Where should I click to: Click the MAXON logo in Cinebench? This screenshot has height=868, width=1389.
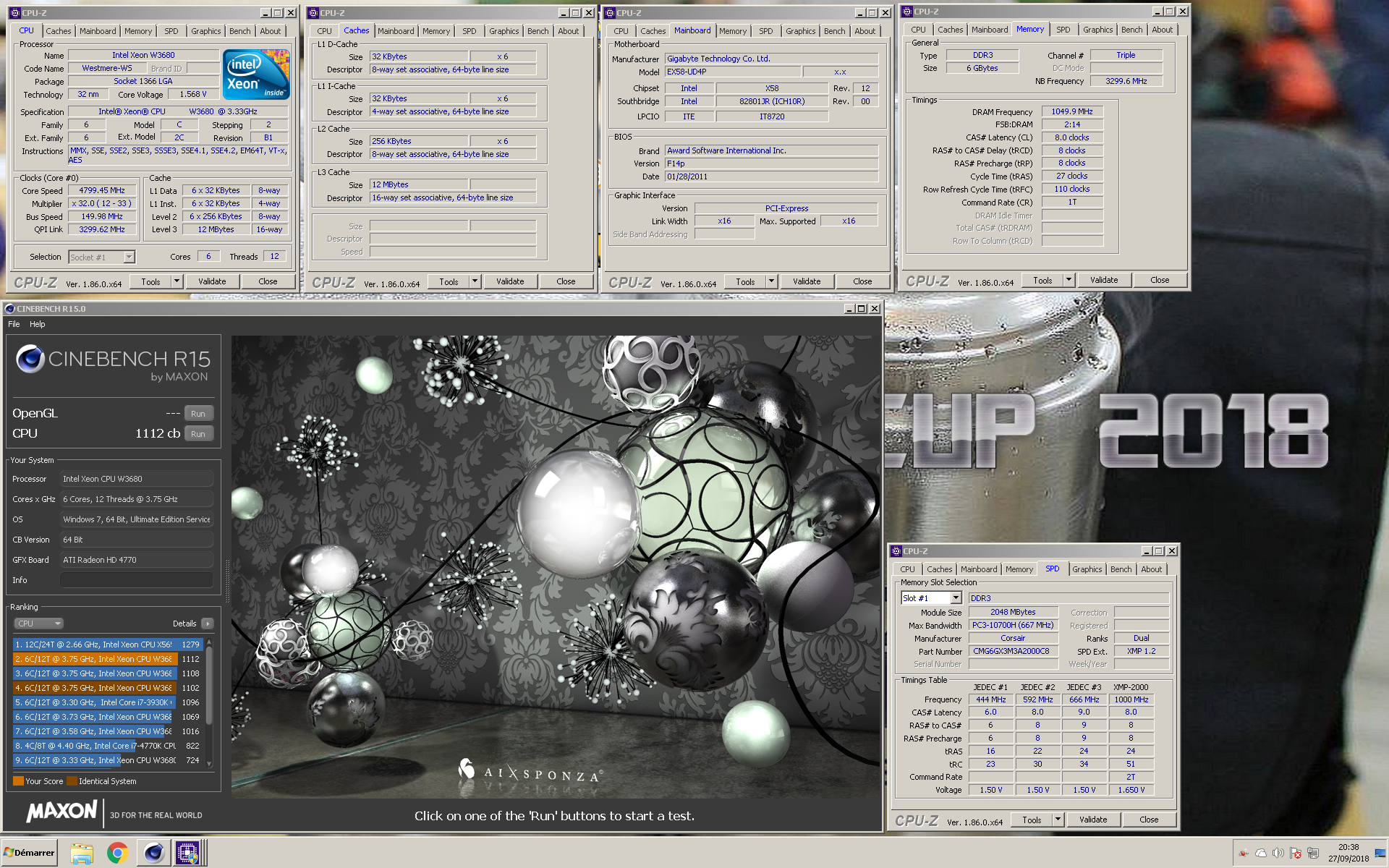tap(62, 812)
